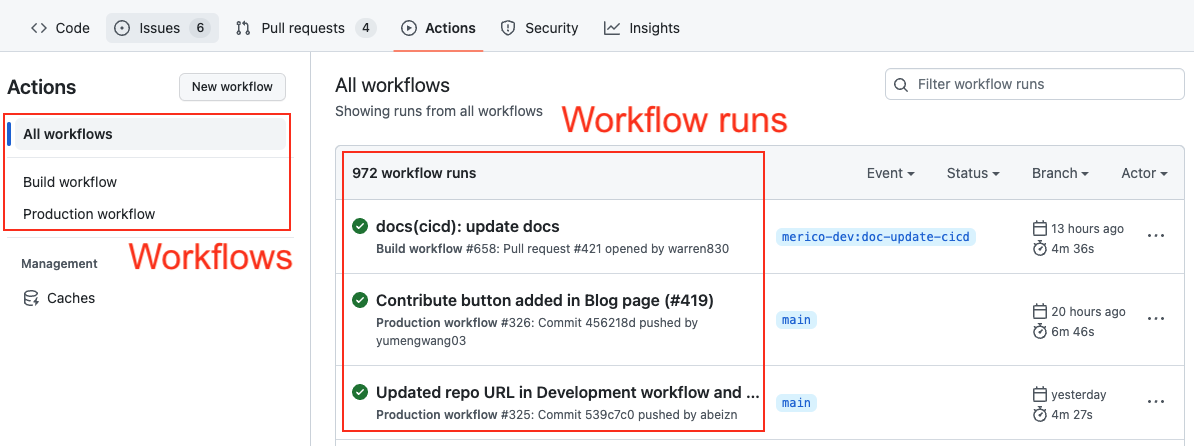Focus the Filter workflow runs field
The image size is (1194, 446).
1045,85
